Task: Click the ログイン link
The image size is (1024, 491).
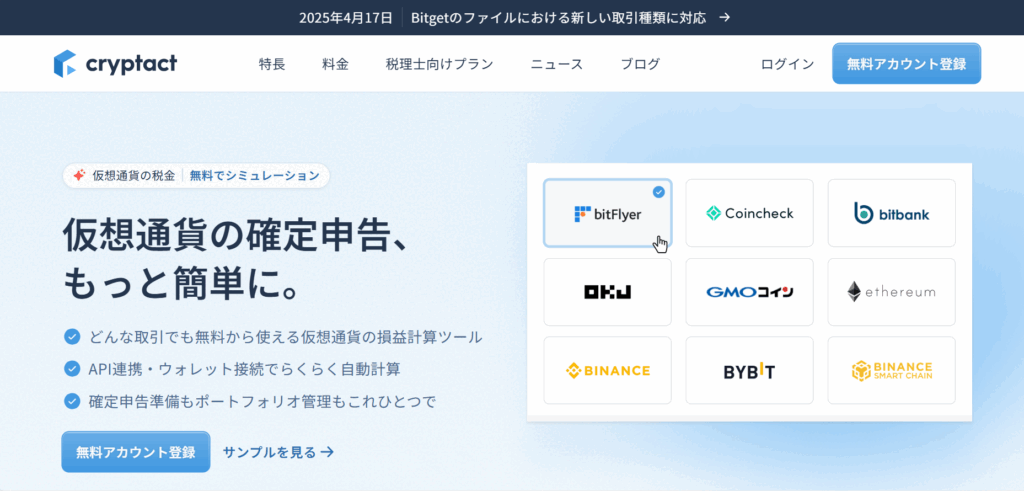Action: 788,64
